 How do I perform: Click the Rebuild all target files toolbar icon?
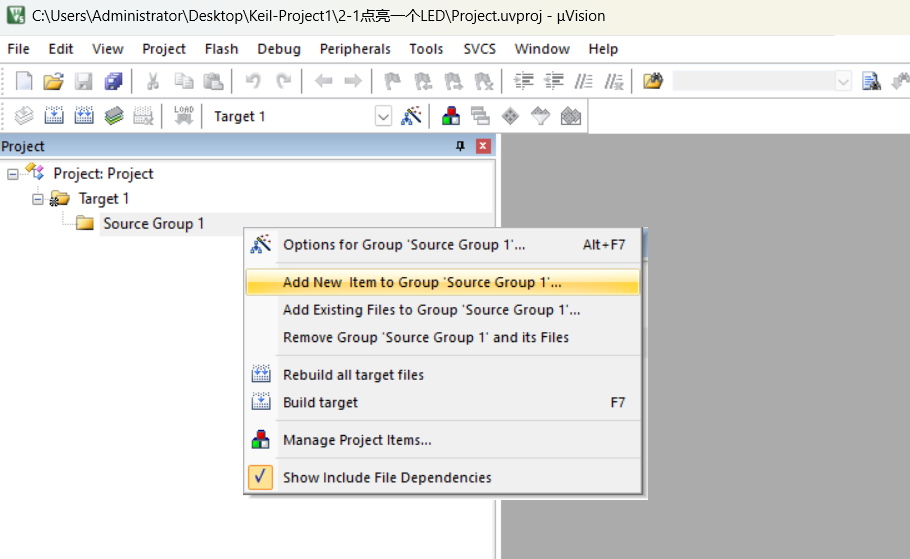coord(84,116)
